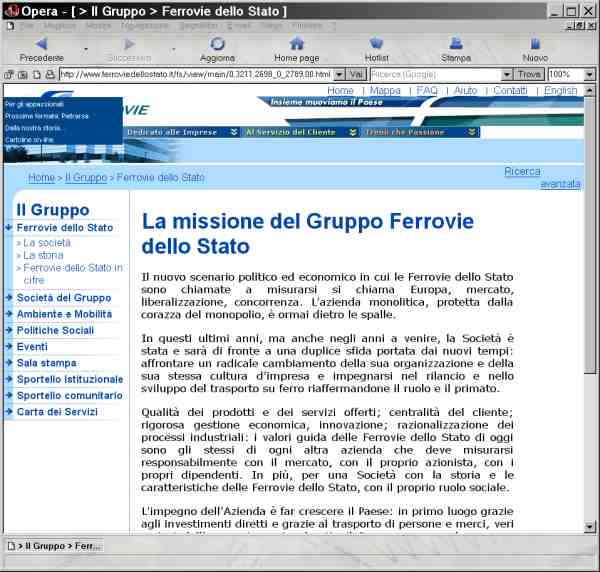Open the Carta dei Servizi section
This screenshot has width=600, height=572.
pyautogui.click(x=57, y=412)
